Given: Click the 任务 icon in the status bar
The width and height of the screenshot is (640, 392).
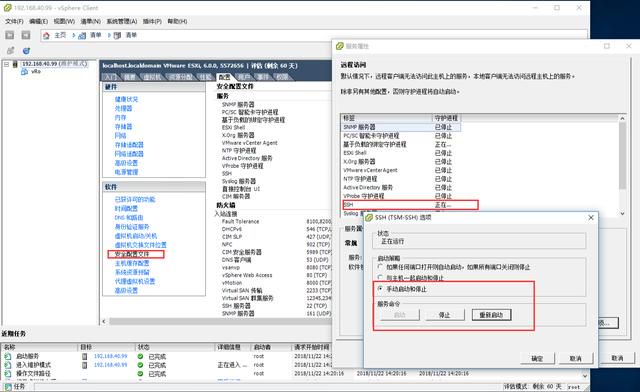Looking at the screenshot, I should pos(7,386).
